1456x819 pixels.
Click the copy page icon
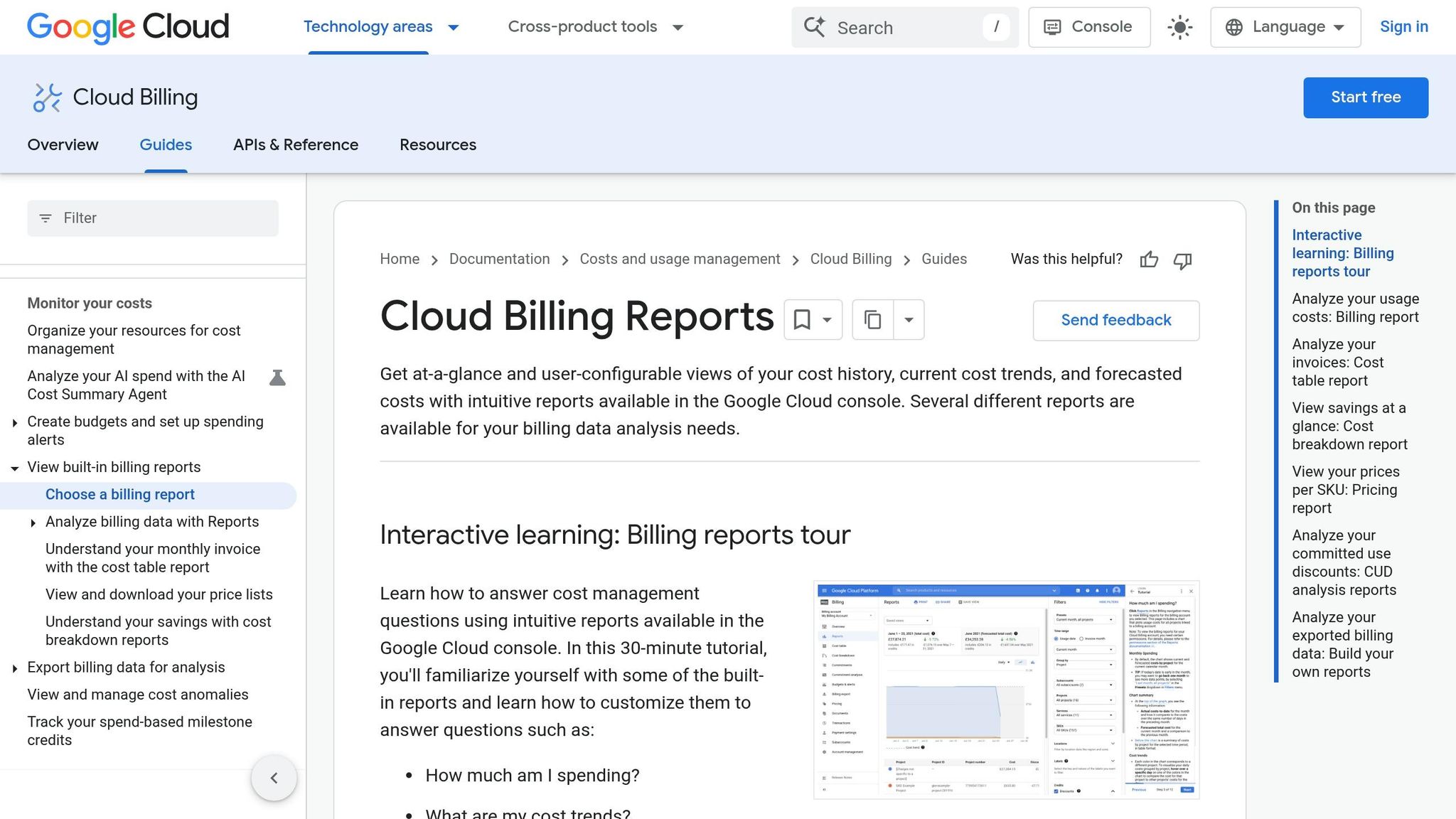(873, 320)
